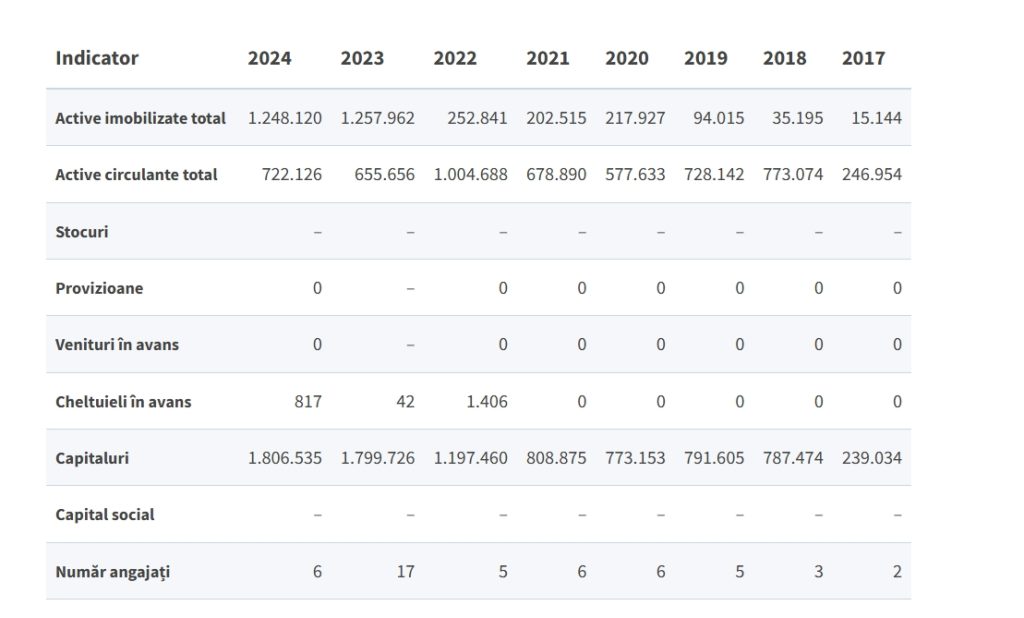Click the 2024 column header
The image size is (1024, 618).
coord(270,58)
